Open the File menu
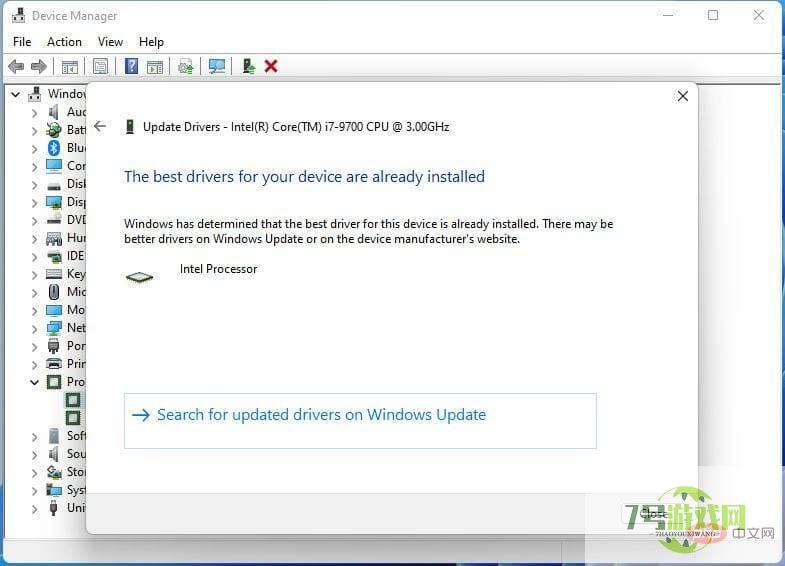 pyautogui.click(x=22, y=42)
